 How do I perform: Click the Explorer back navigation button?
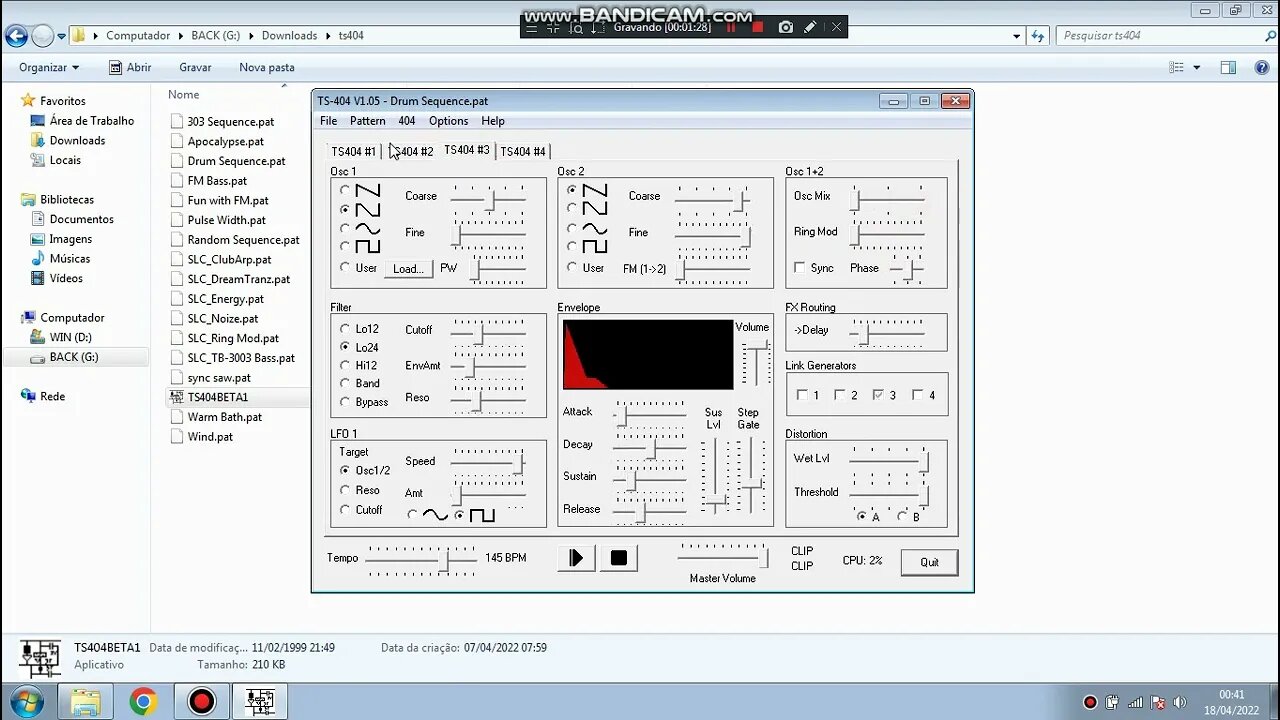(16, 36)
